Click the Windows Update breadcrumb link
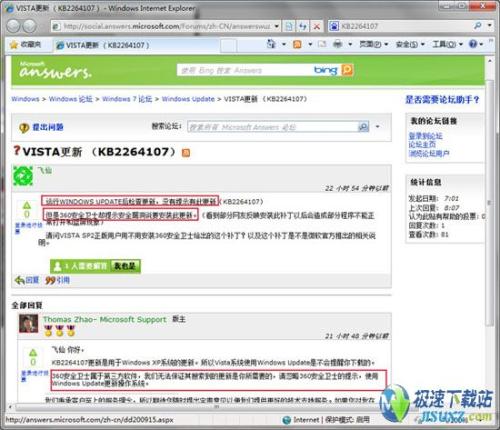Image resolution: width=500 pixels, height=430 pixels. coord(188,99)
